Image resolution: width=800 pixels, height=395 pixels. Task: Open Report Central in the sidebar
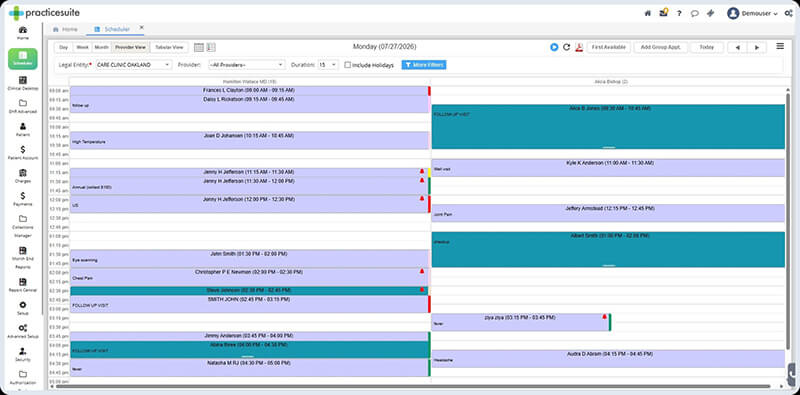click(22, 285)
